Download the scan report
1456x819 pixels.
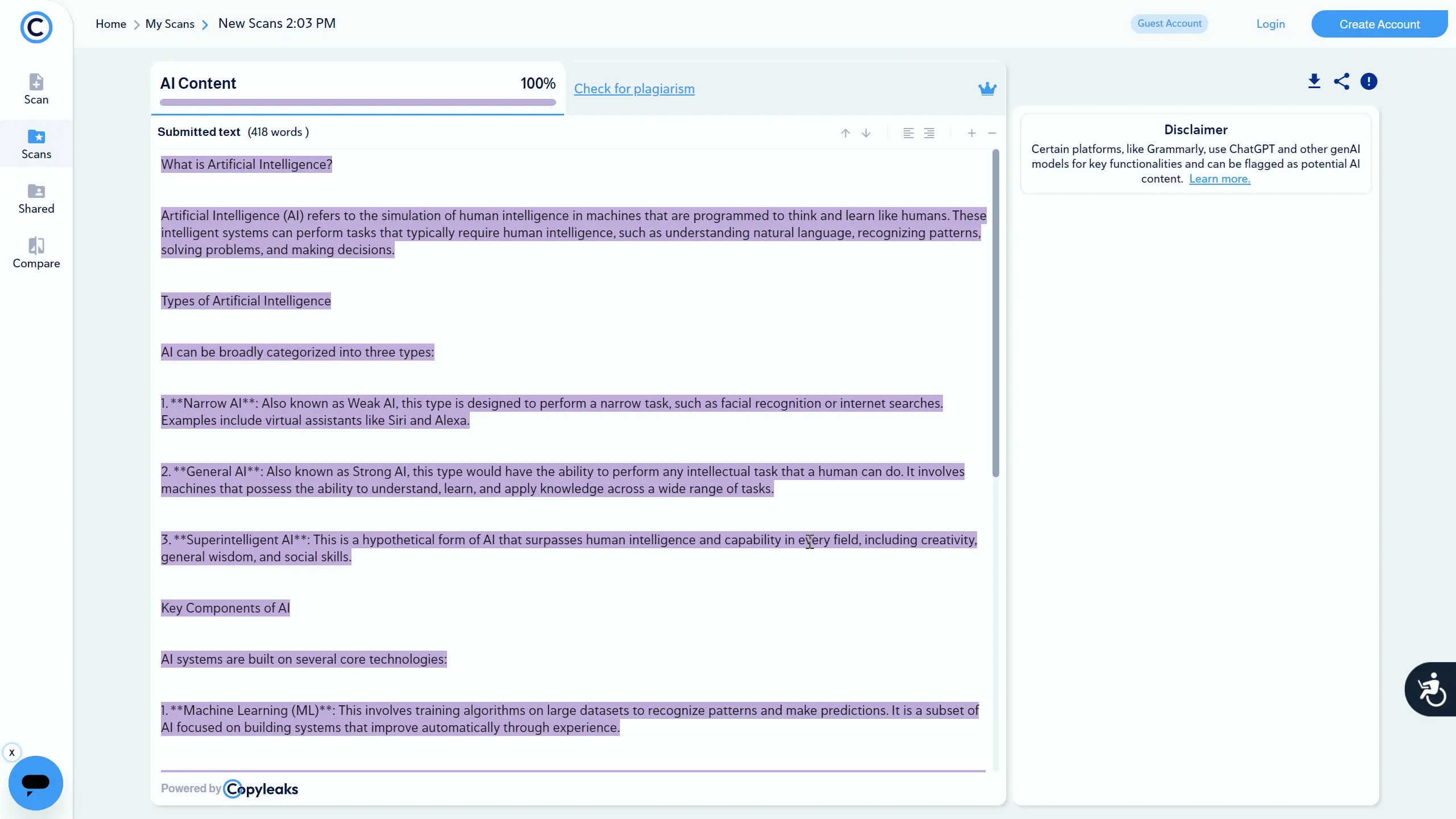click(1314, 81)
